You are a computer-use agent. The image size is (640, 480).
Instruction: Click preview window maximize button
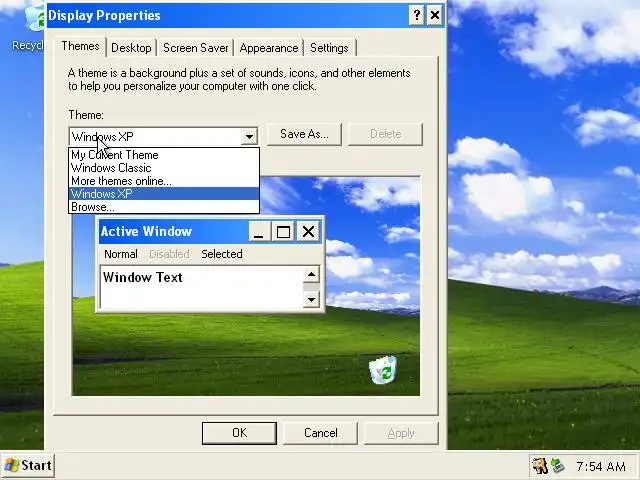pos(284,231)
